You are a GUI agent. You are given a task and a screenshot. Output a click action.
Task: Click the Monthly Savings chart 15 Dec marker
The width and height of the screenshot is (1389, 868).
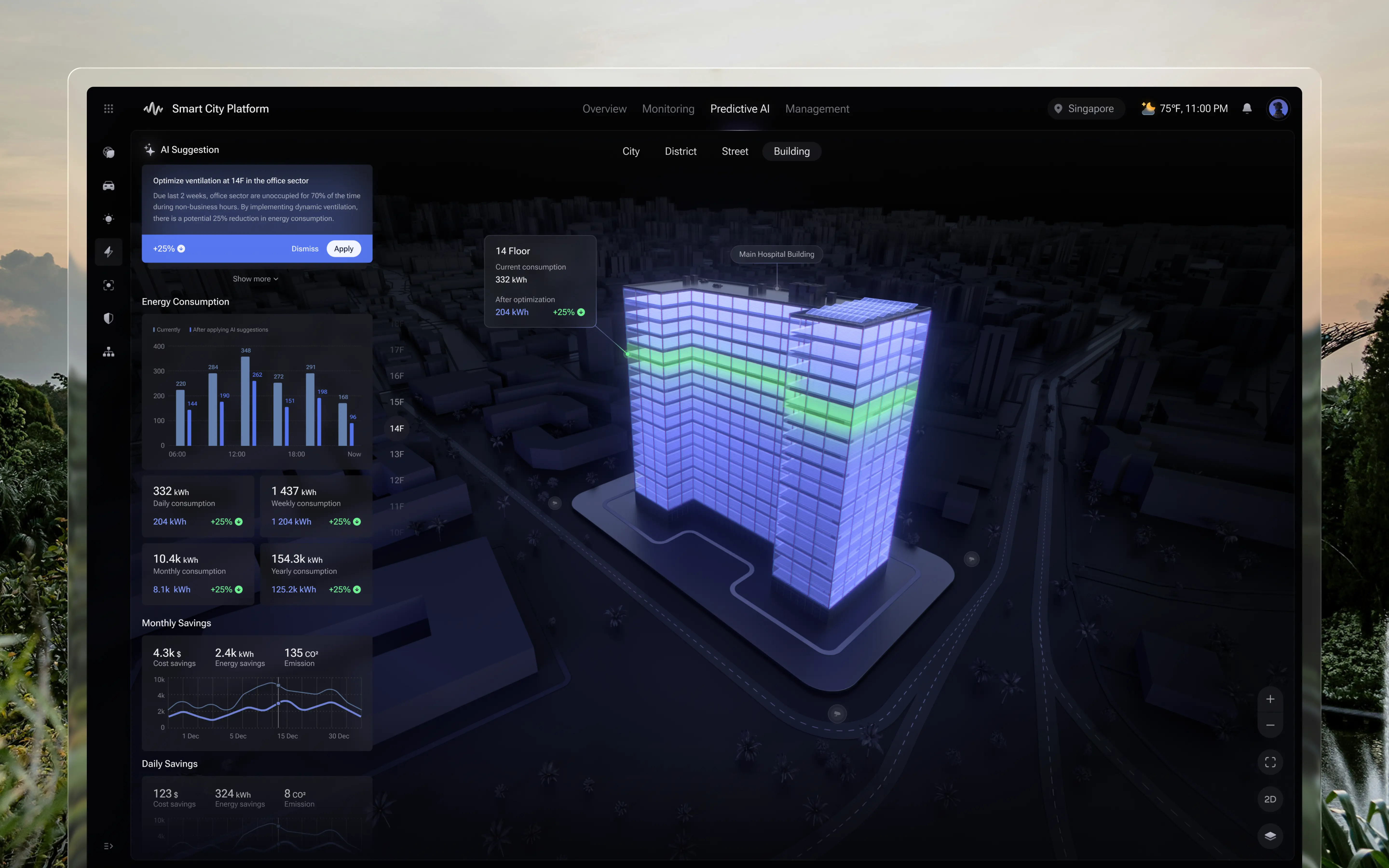tap(278, 703)
